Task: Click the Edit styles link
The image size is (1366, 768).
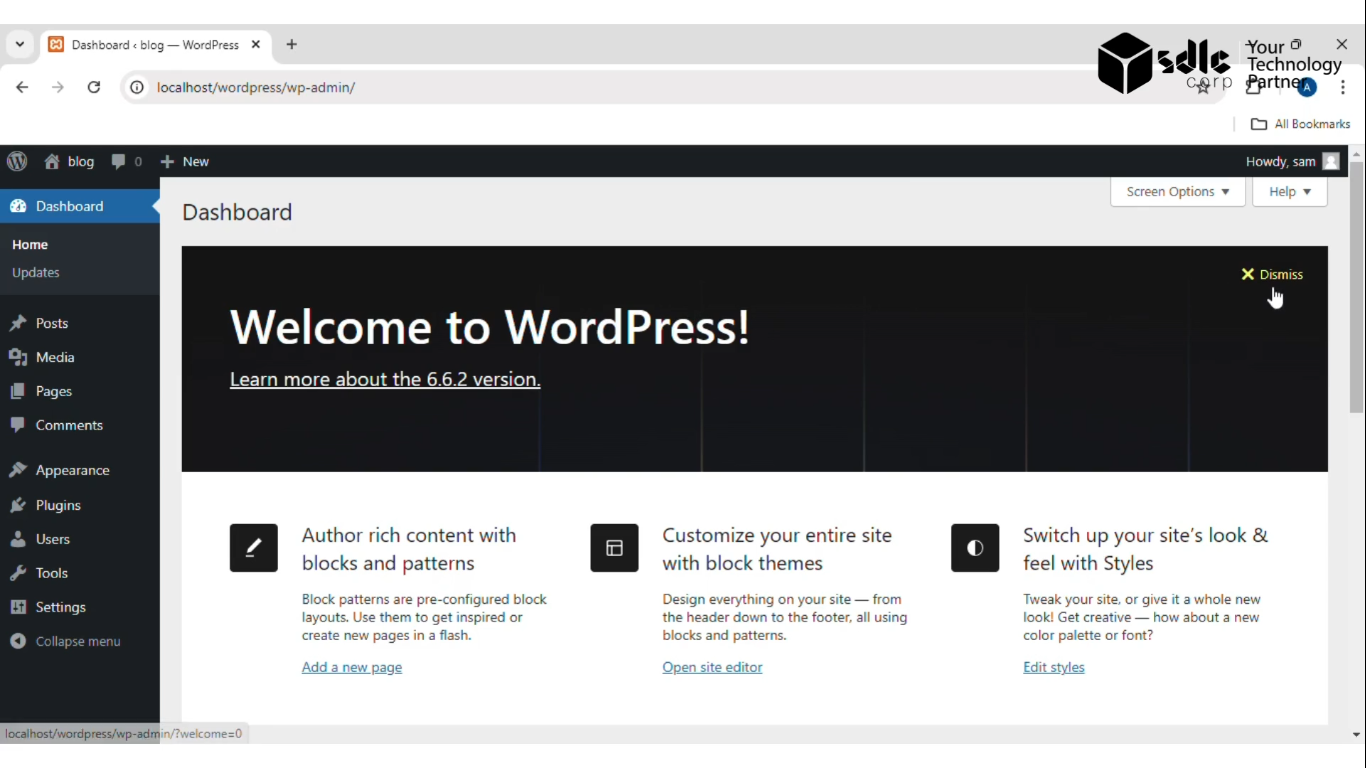Action: [x=1054, y=667]
